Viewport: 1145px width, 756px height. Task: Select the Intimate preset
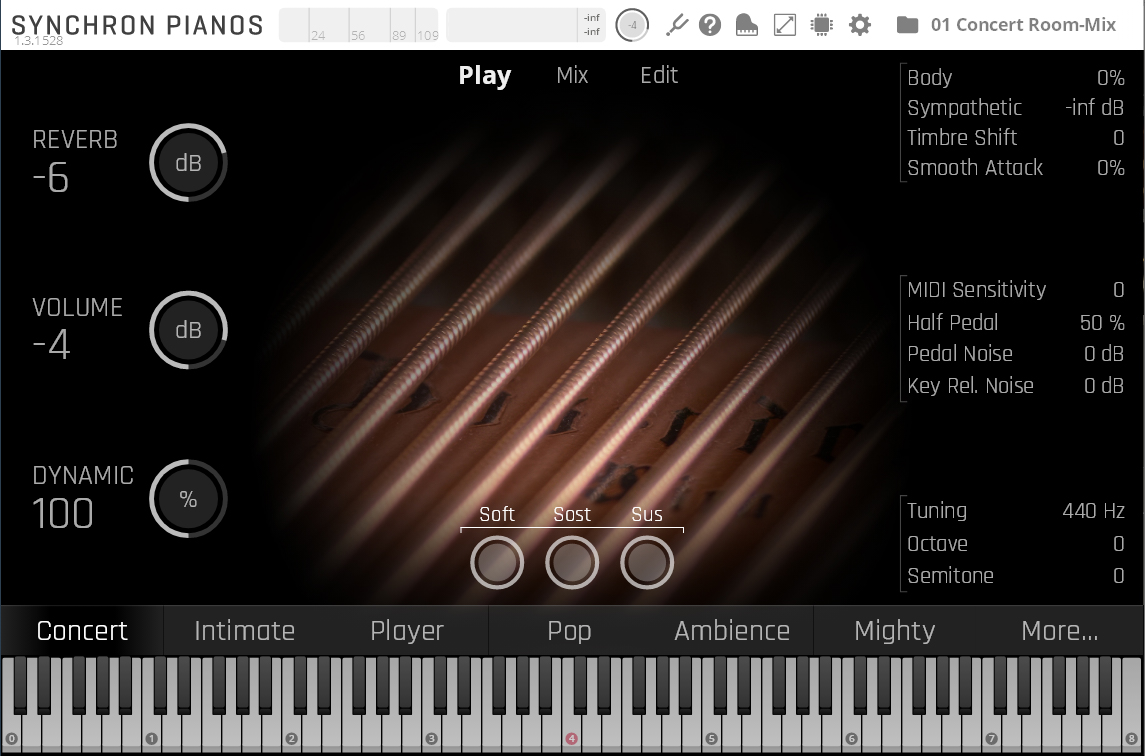(244, 631)
